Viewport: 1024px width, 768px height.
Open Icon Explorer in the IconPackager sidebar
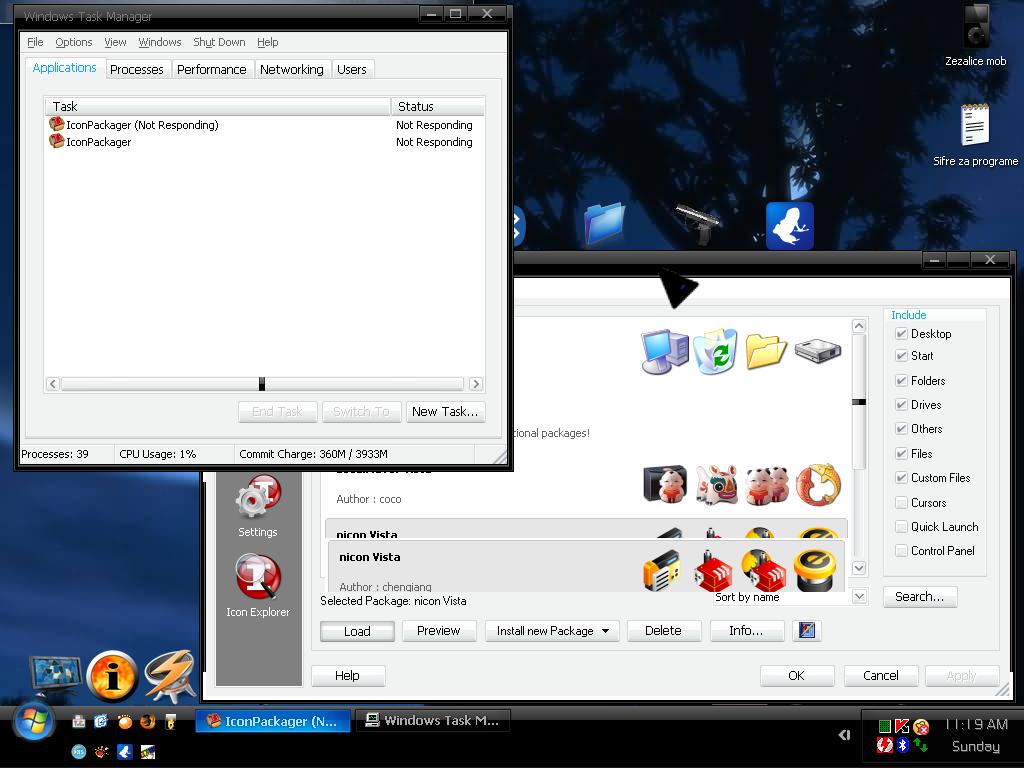click(258, 586)
